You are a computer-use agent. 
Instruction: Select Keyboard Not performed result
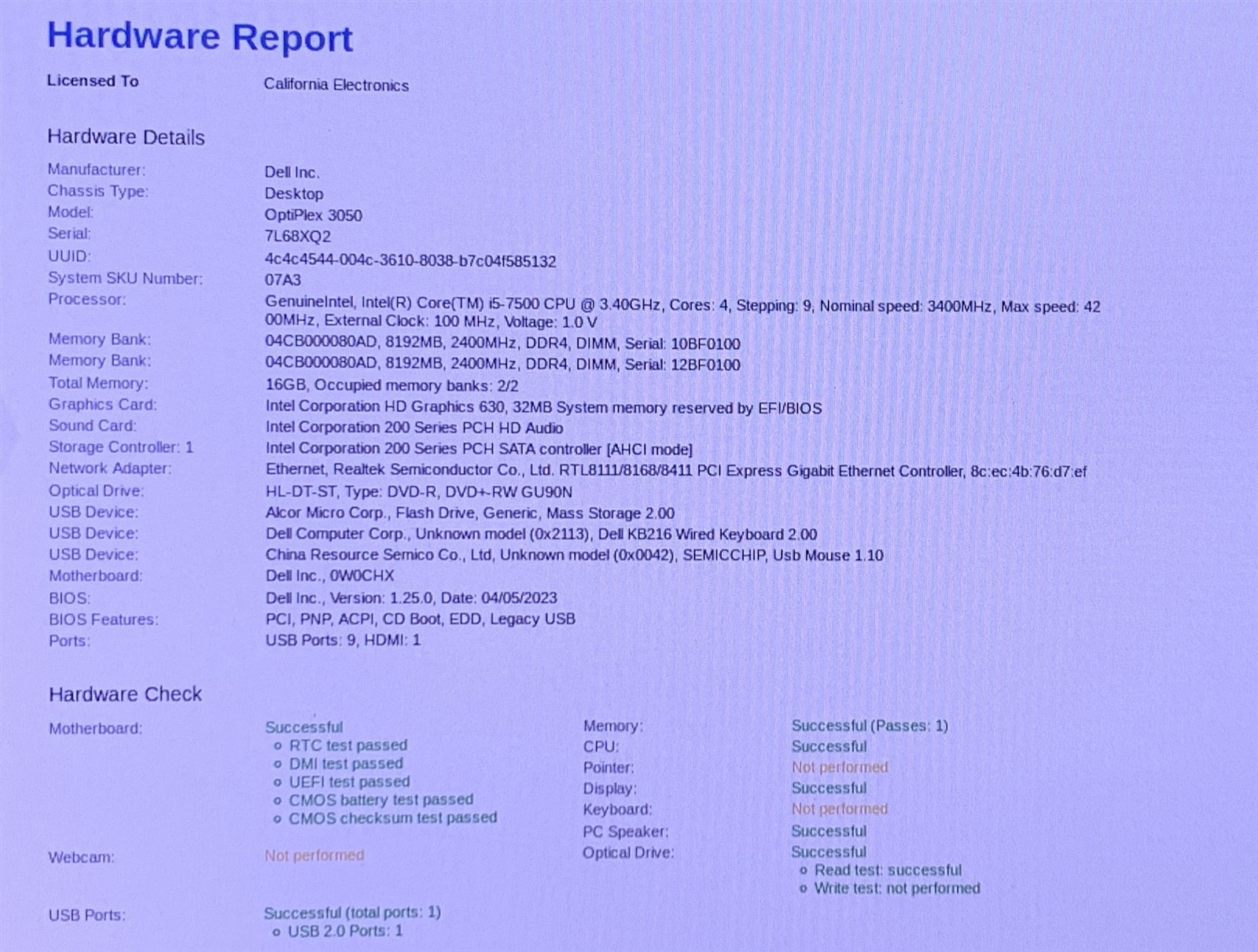point(840,809)
